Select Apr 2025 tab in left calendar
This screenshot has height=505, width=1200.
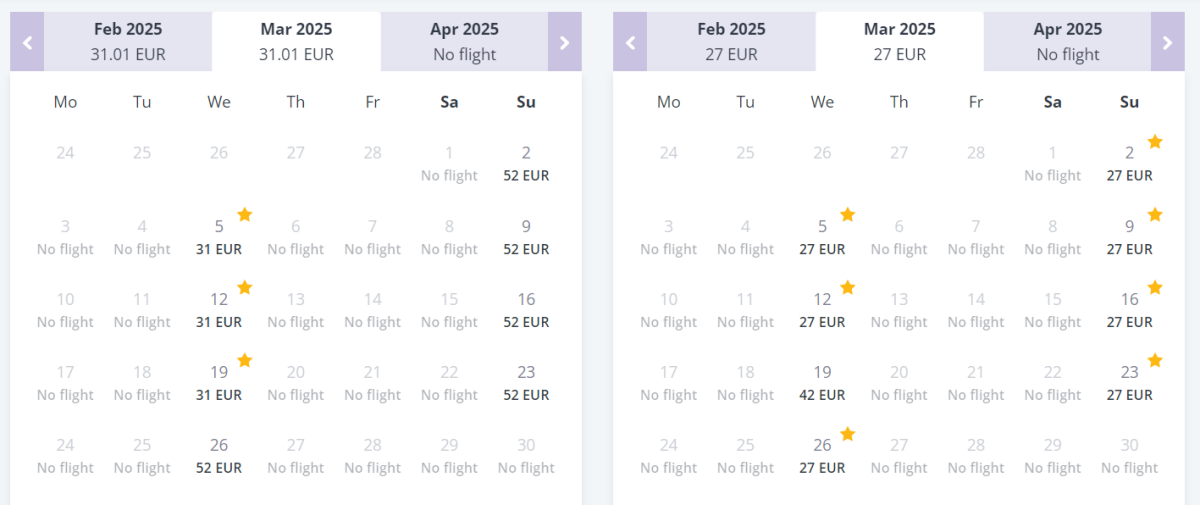[x=465, y=42]
